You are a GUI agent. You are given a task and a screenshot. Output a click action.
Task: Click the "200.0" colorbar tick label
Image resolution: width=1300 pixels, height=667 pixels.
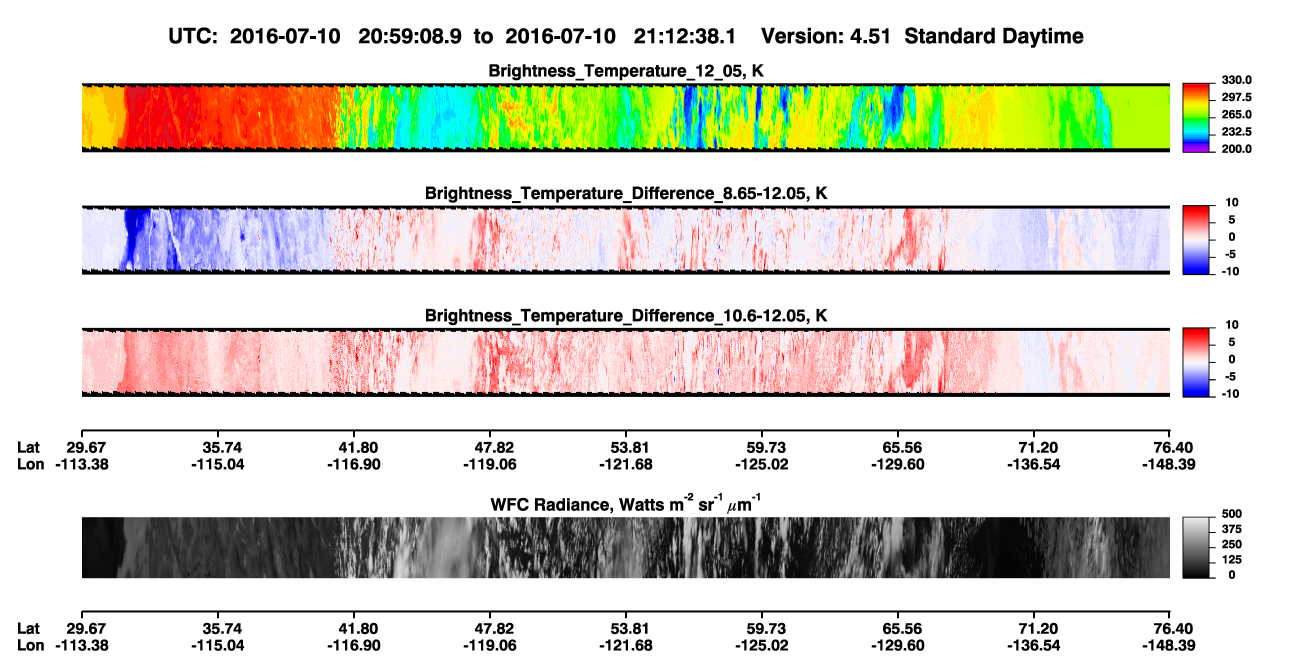1236,149
